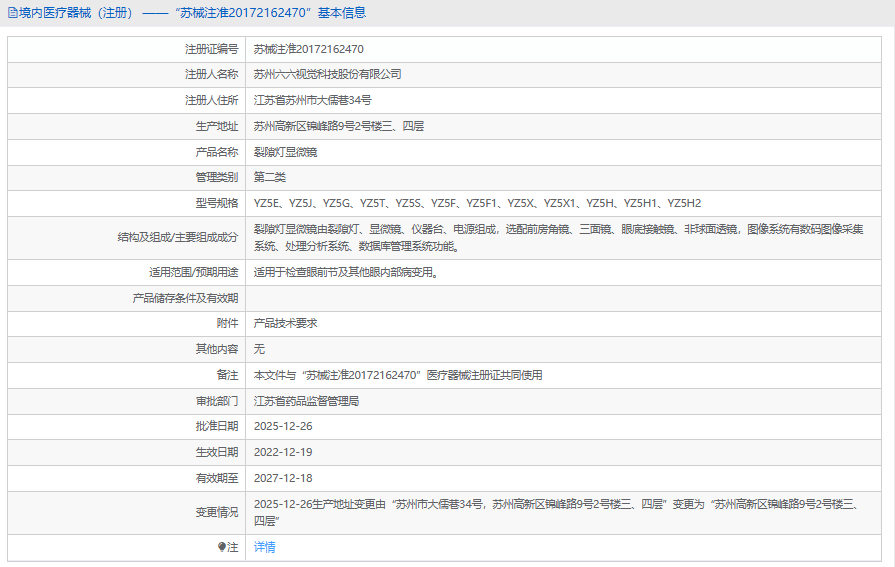Select the model list starting with YZ5E
895x567 pixels.
(477, 203)
